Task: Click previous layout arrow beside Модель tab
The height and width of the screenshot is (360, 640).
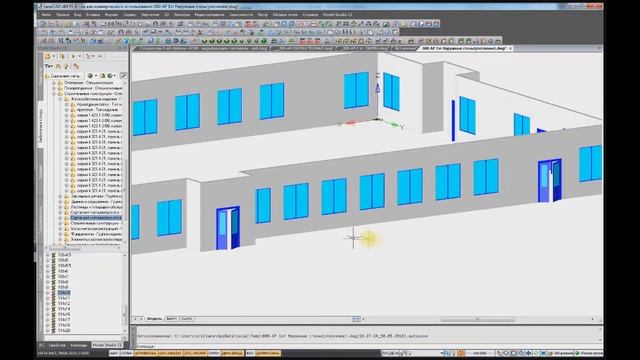Action: point(136,319)
